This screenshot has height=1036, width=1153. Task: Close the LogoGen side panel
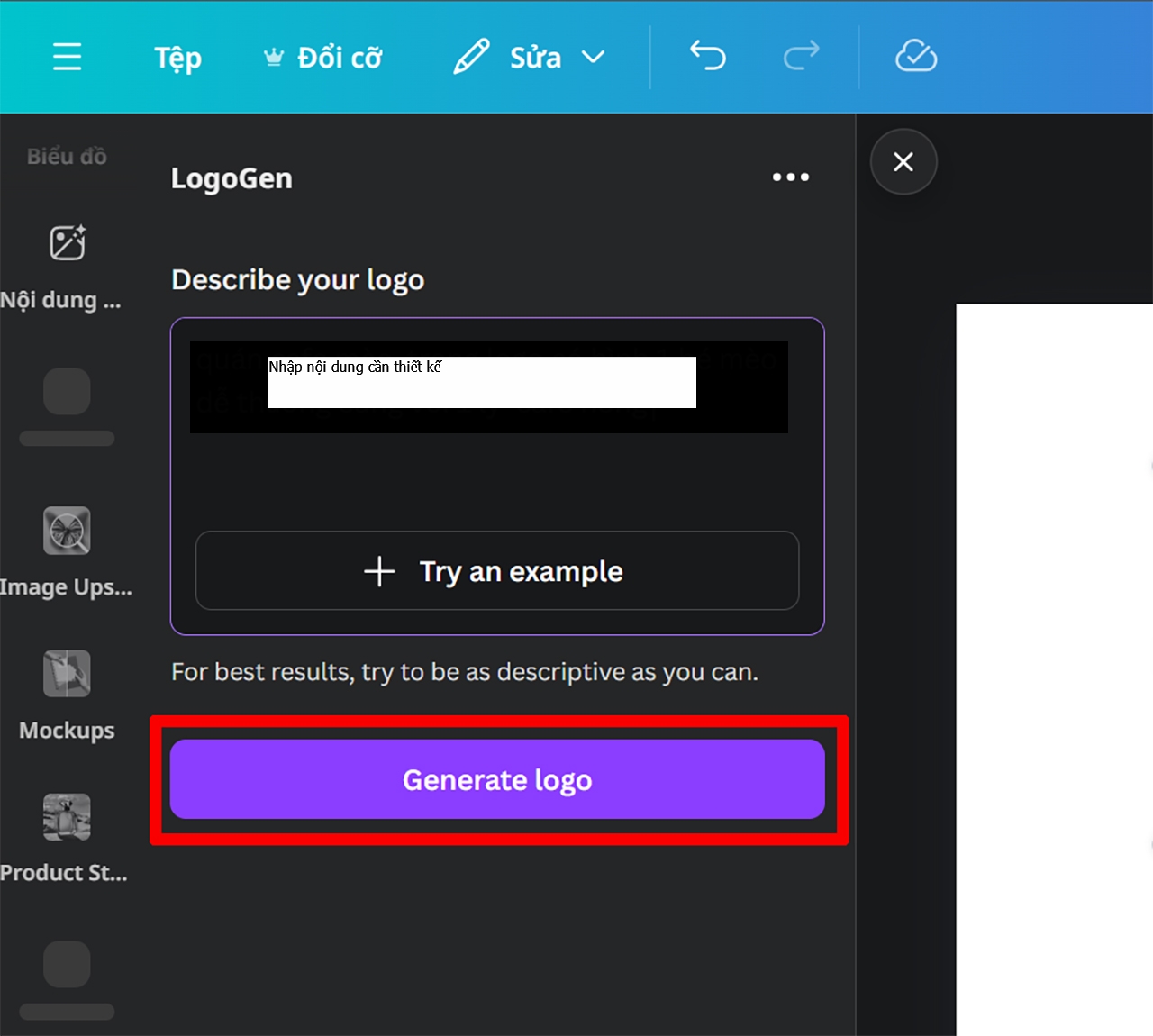tap(903, 162)
